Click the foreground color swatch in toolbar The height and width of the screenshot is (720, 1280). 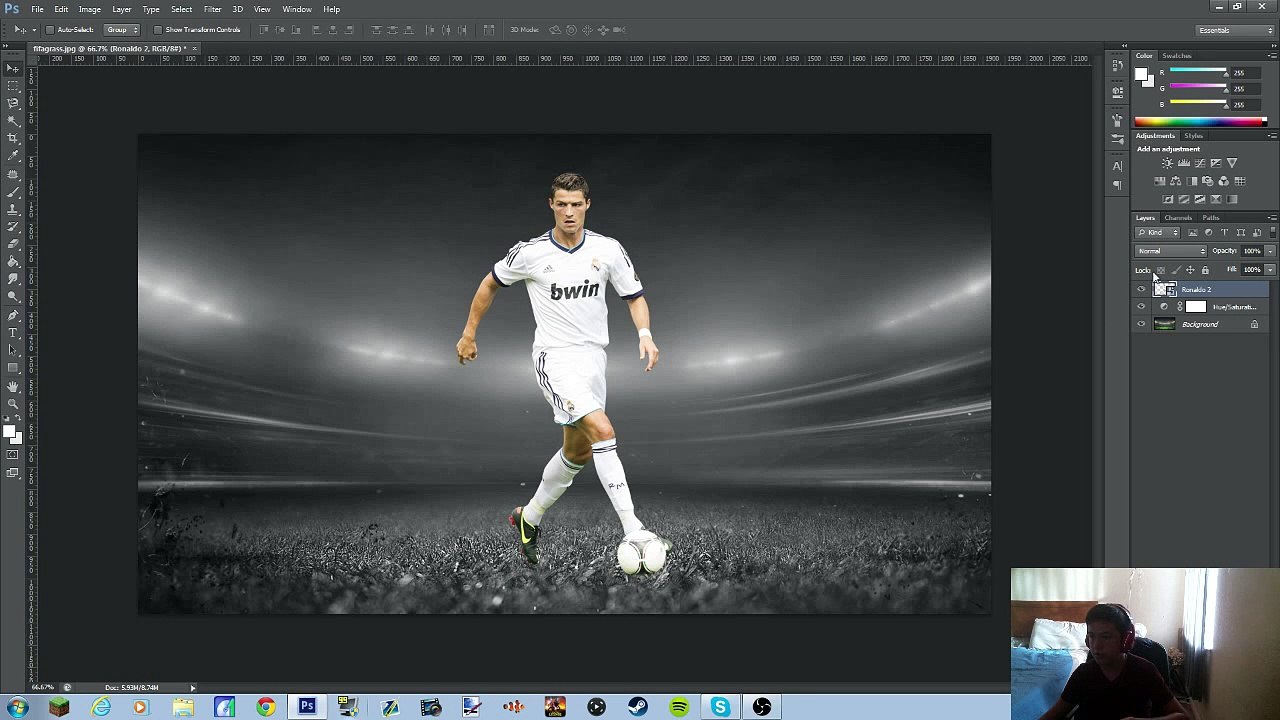click(x=9, y=431)
